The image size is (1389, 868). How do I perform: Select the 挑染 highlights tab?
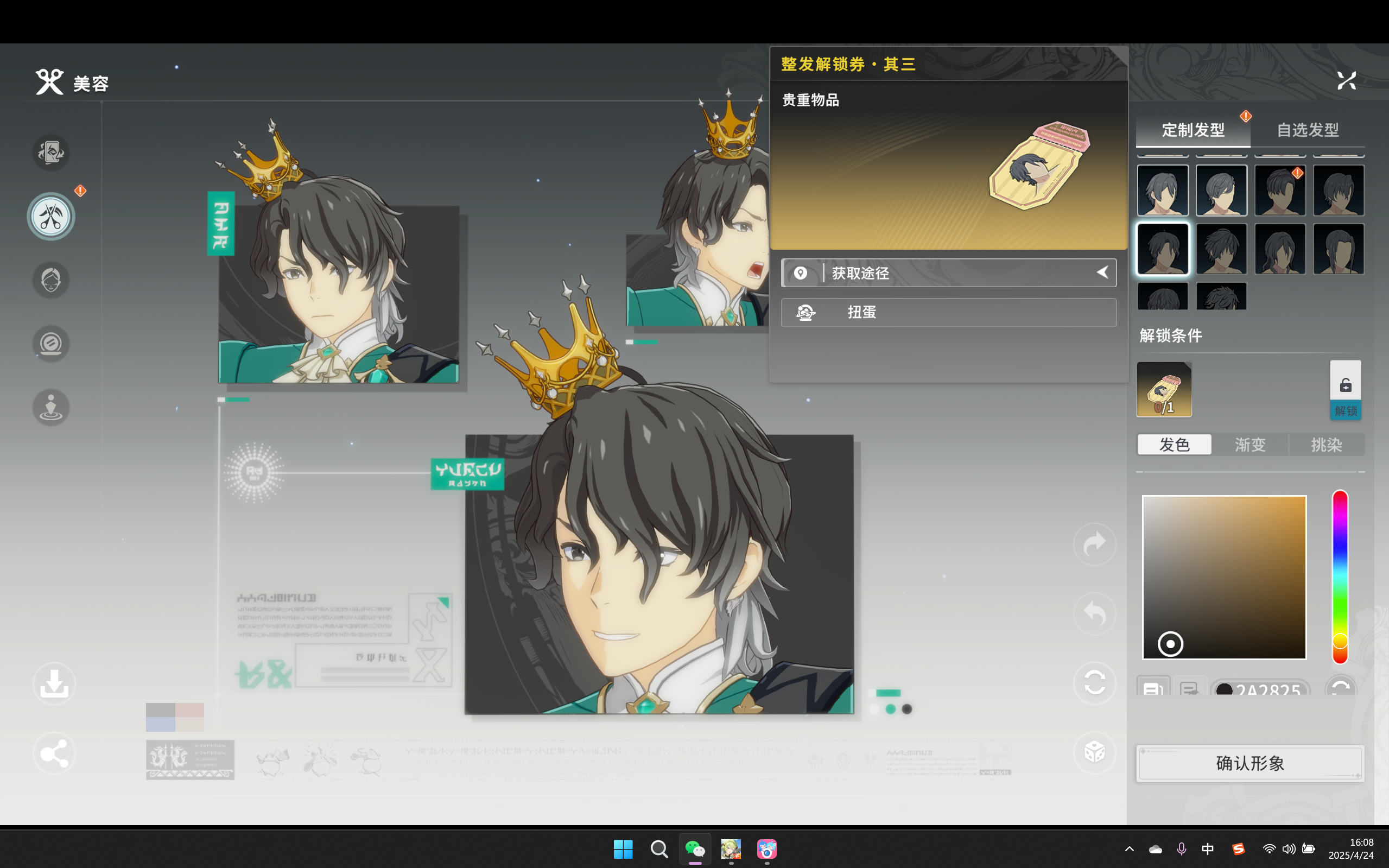(x=1327, y=445)
